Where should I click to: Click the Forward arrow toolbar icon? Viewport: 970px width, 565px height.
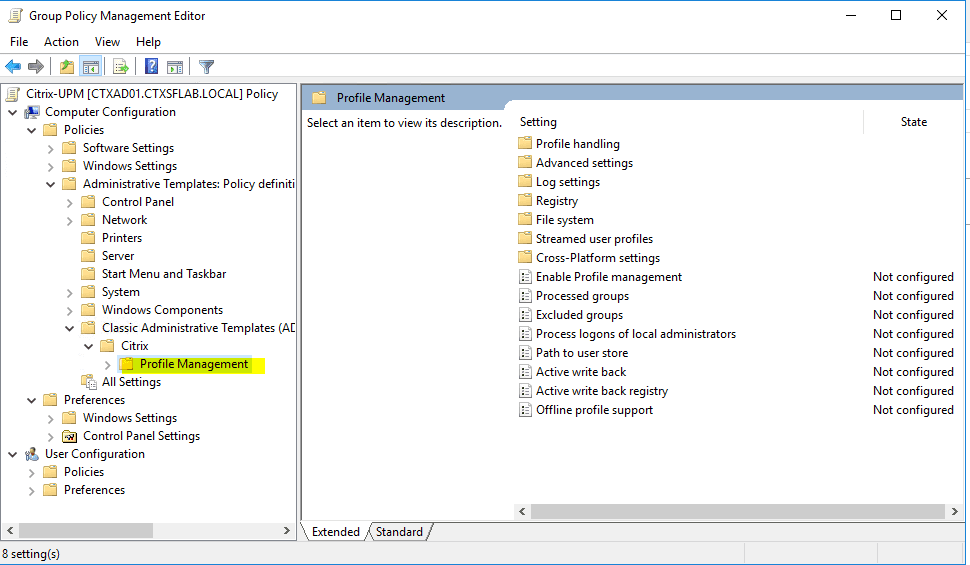[36, 66]
